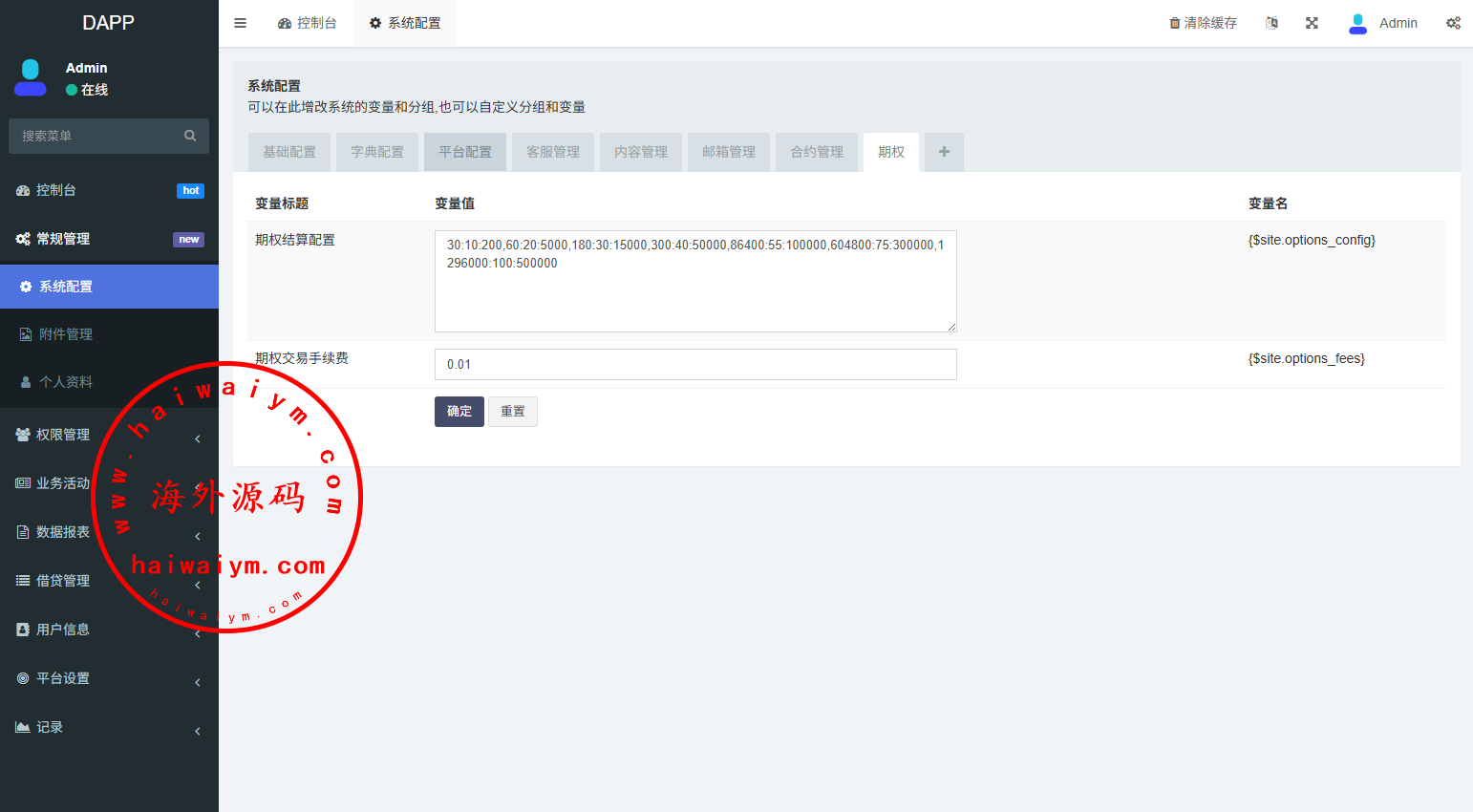Click the plus tab to add group
Screen dimensions: 1473x812
point(944,152)
